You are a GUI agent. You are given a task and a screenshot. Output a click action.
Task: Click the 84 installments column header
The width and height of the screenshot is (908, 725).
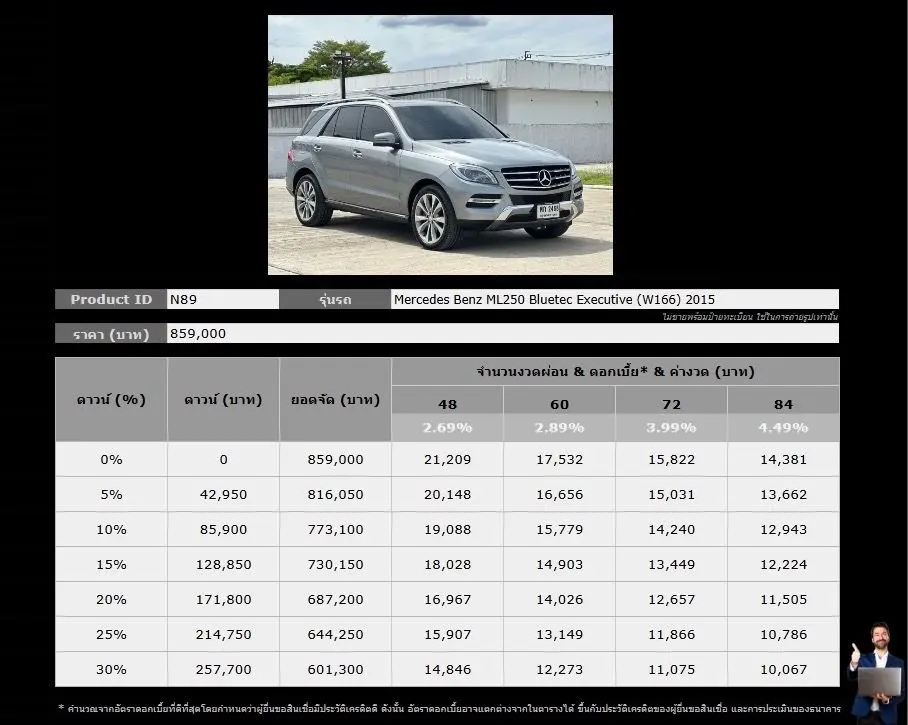click(x=783, y=400)
